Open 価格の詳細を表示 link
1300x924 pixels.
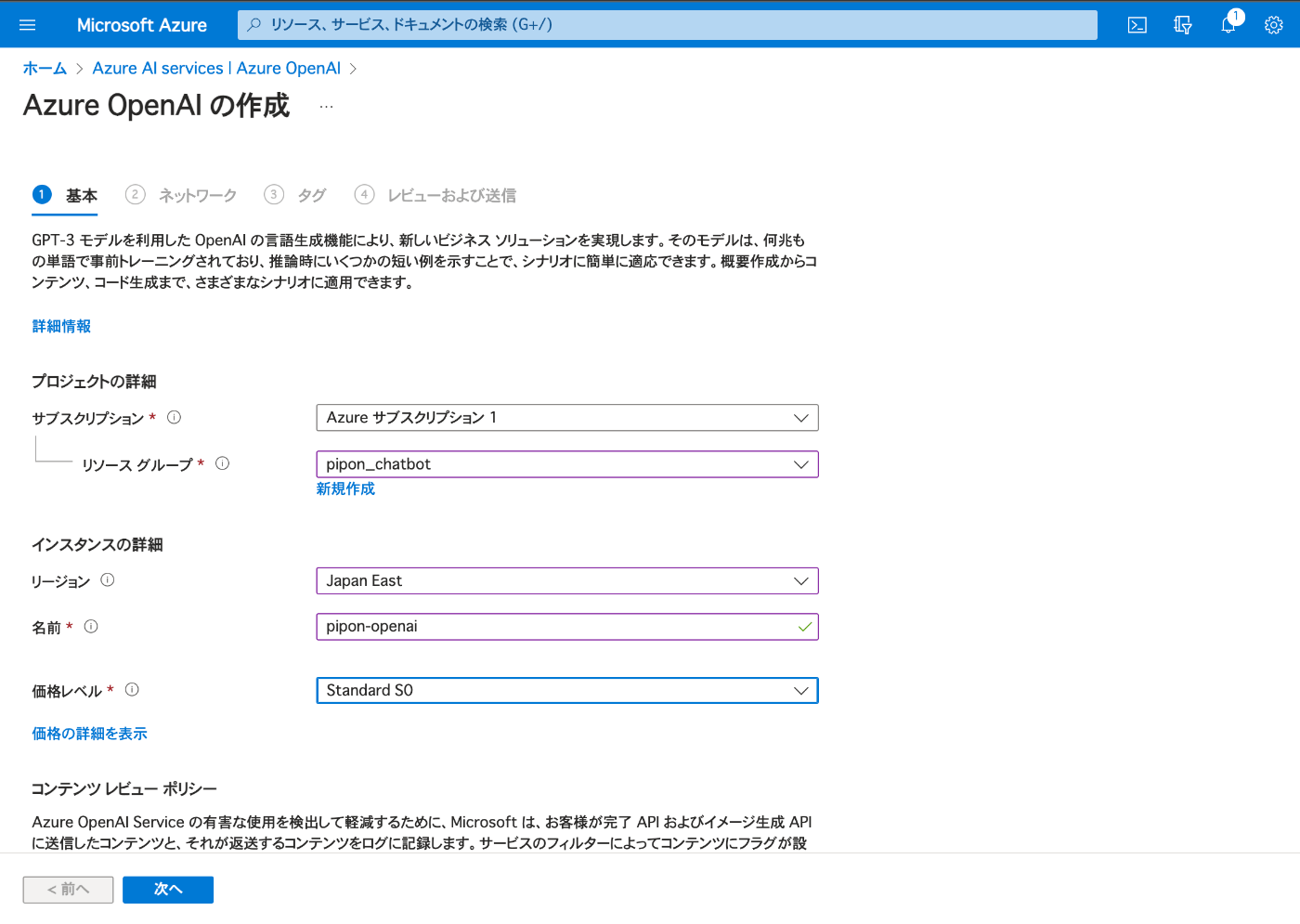(x=89, y=734)
